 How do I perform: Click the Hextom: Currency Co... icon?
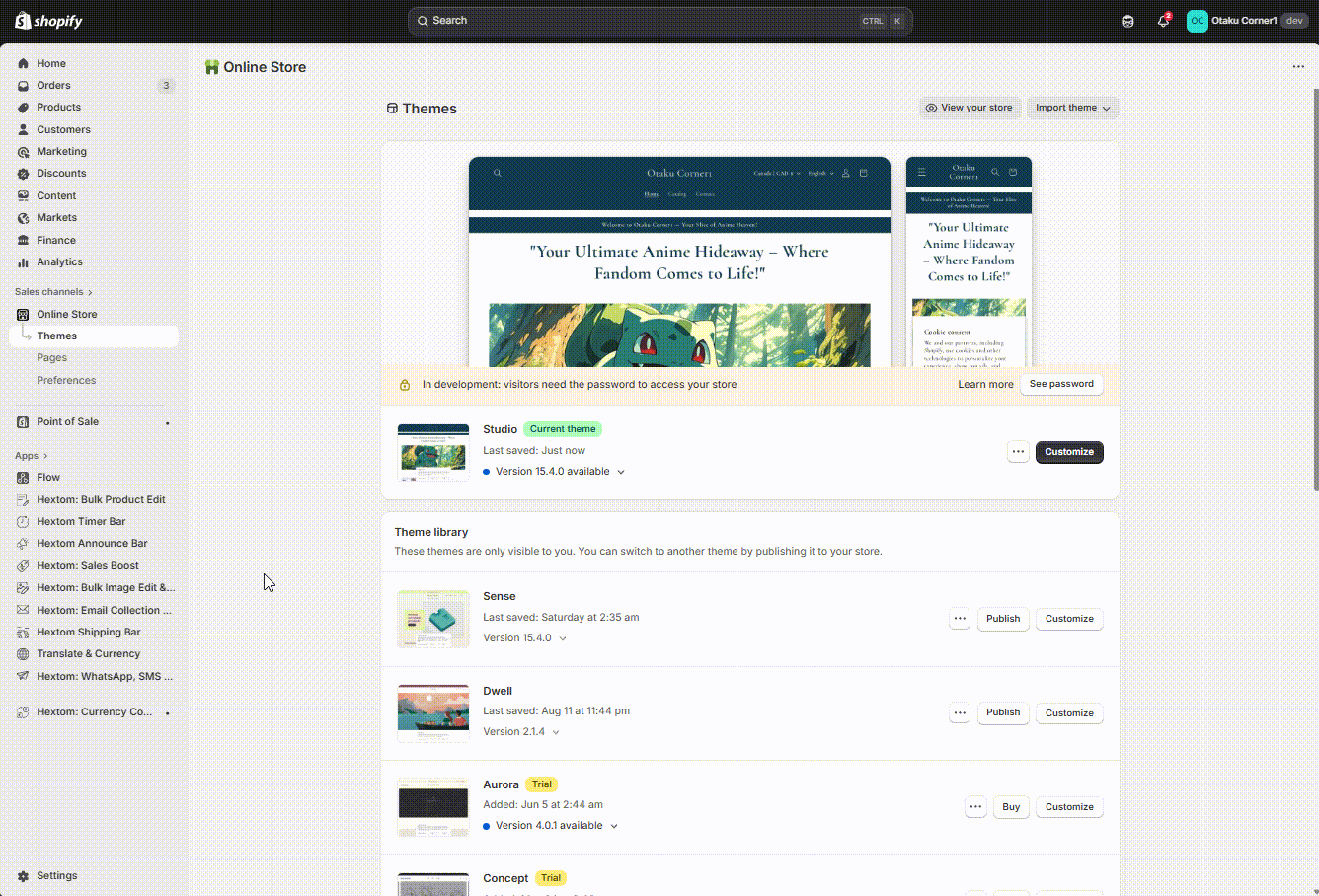(23, 711)
